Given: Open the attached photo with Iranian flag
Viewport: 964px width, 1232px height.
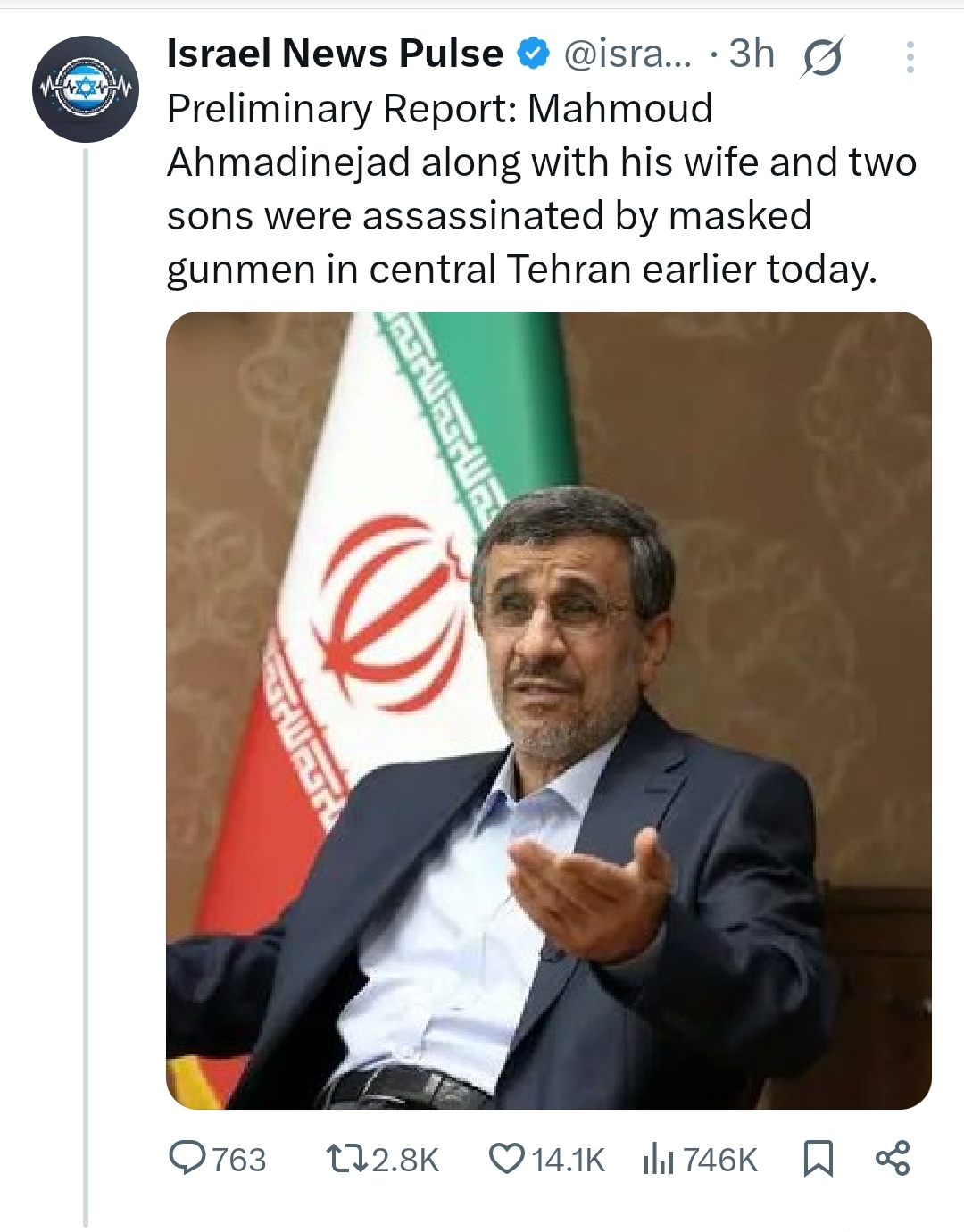Looking at the screenshot, I should click(548, 710).
